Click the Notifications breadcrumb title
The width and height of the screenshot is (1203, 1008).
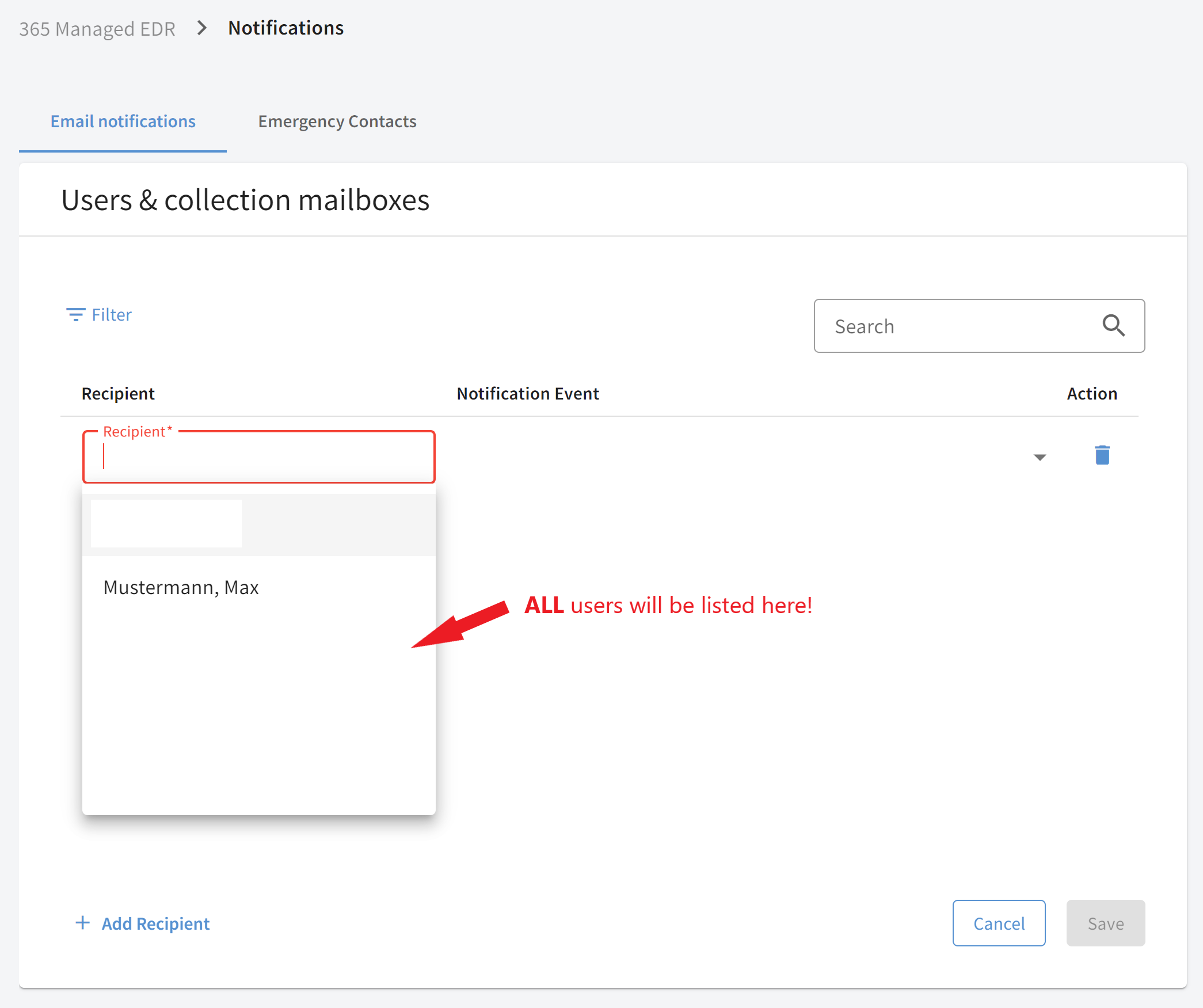[285, 28]
